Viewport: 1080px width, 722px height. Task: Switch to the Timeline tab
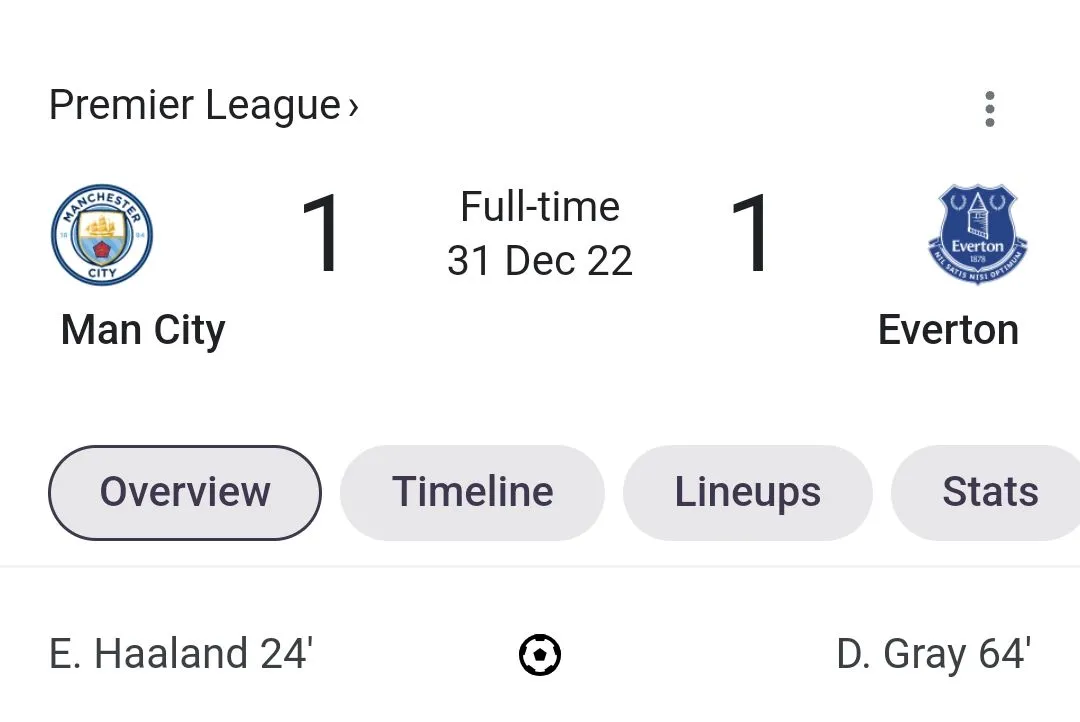point(472,492)
